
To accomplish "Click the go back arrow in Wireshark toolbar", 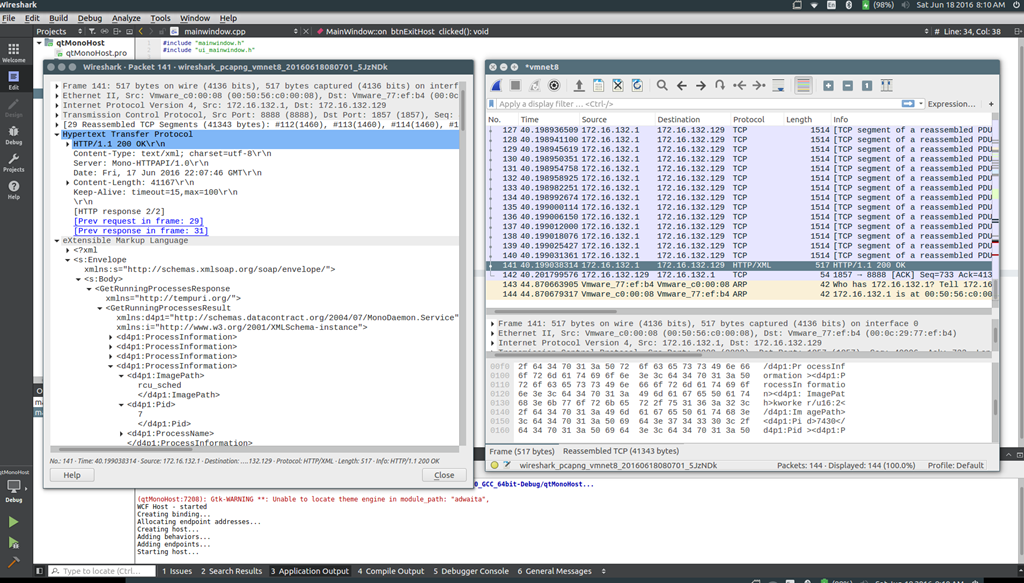I will (x=682, y=86).
